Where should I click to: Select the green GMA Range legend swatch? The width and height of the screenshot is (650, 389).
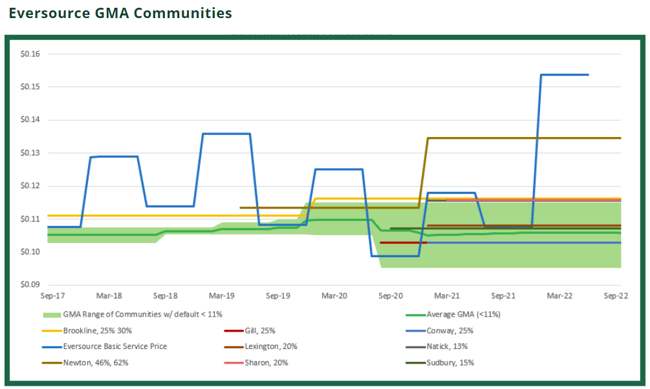52,315
